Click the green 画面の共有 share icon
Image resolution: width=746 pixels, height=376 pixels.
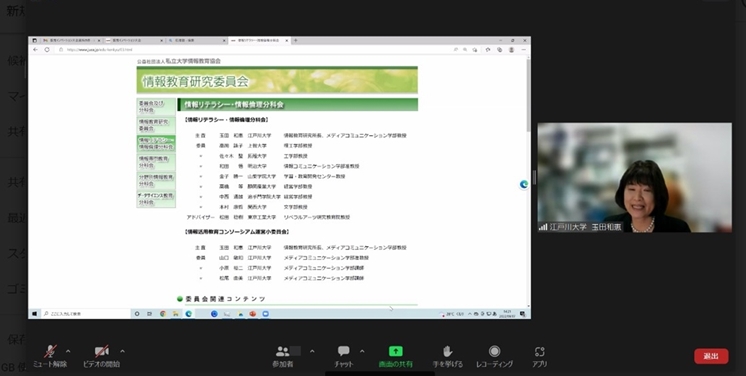[x=395, y=351]
